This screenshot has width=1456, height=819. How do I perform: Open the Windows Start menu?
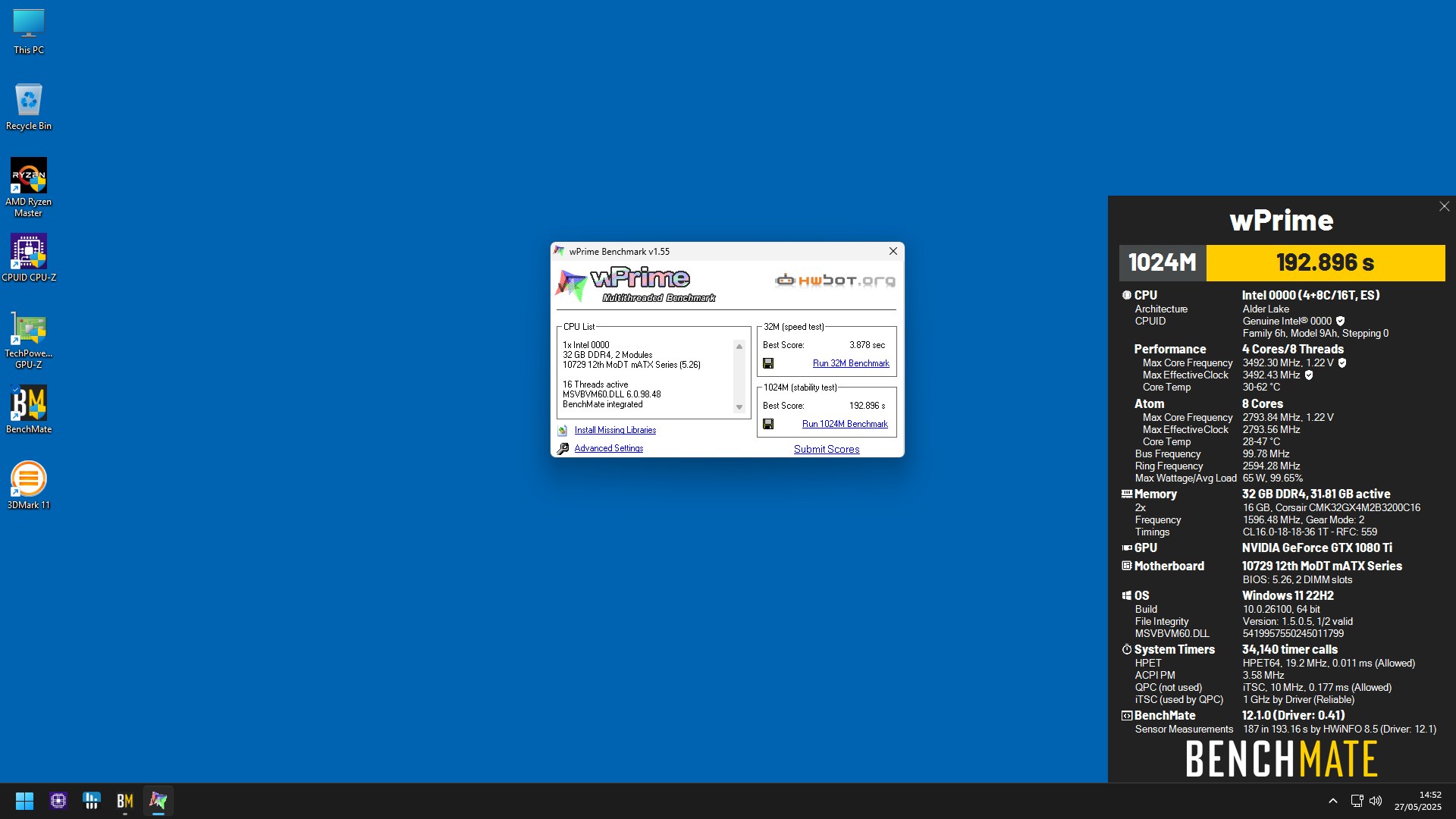[x=24, y=801]
